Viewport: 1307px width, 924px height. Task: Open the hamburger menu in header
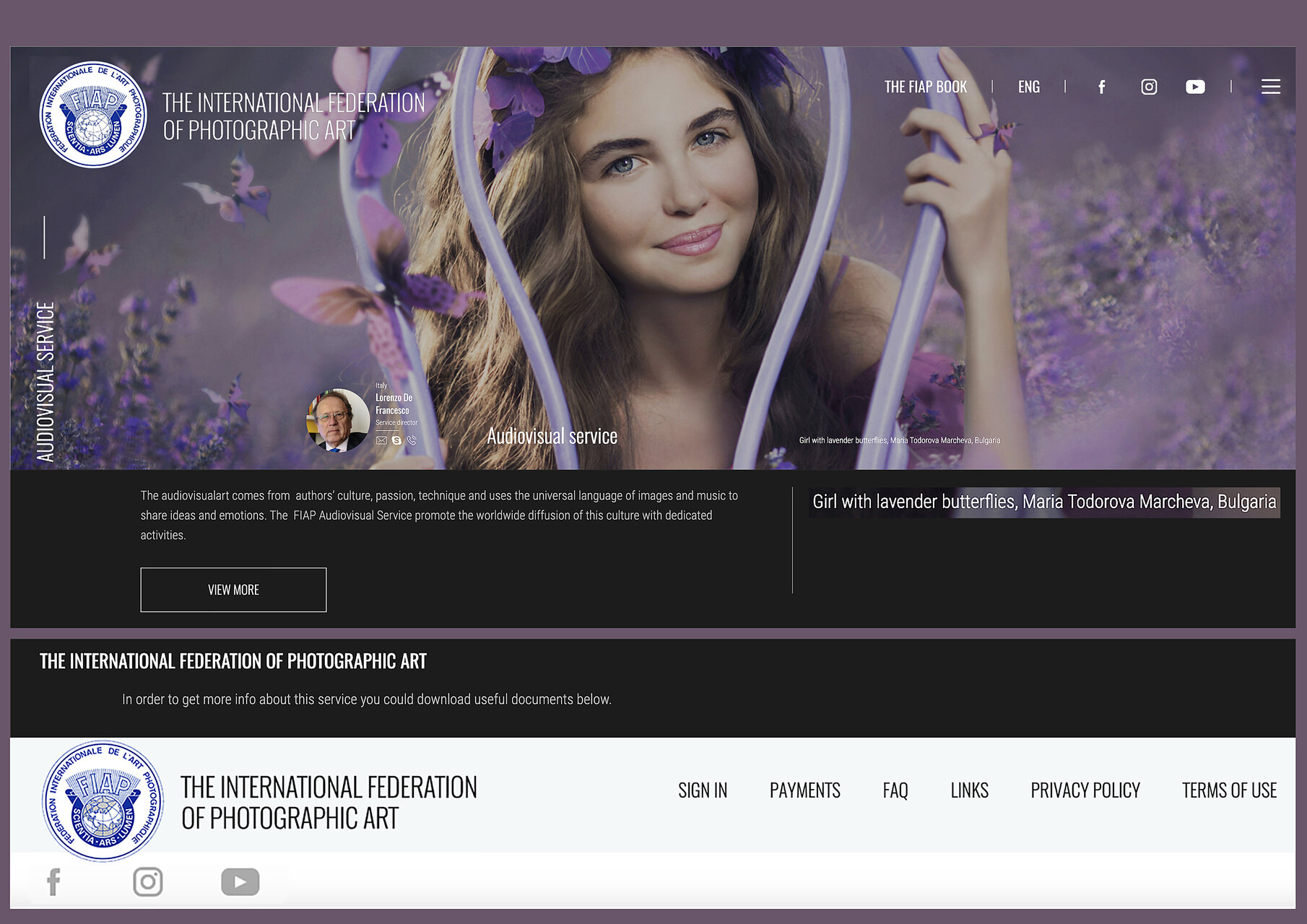point(1270,87)
